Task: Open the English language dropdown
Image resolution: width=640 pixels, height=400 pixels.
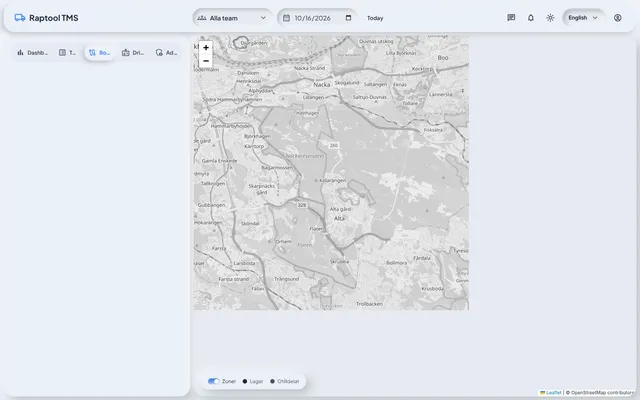Action: pyautogui.click(x=583, y=18)
